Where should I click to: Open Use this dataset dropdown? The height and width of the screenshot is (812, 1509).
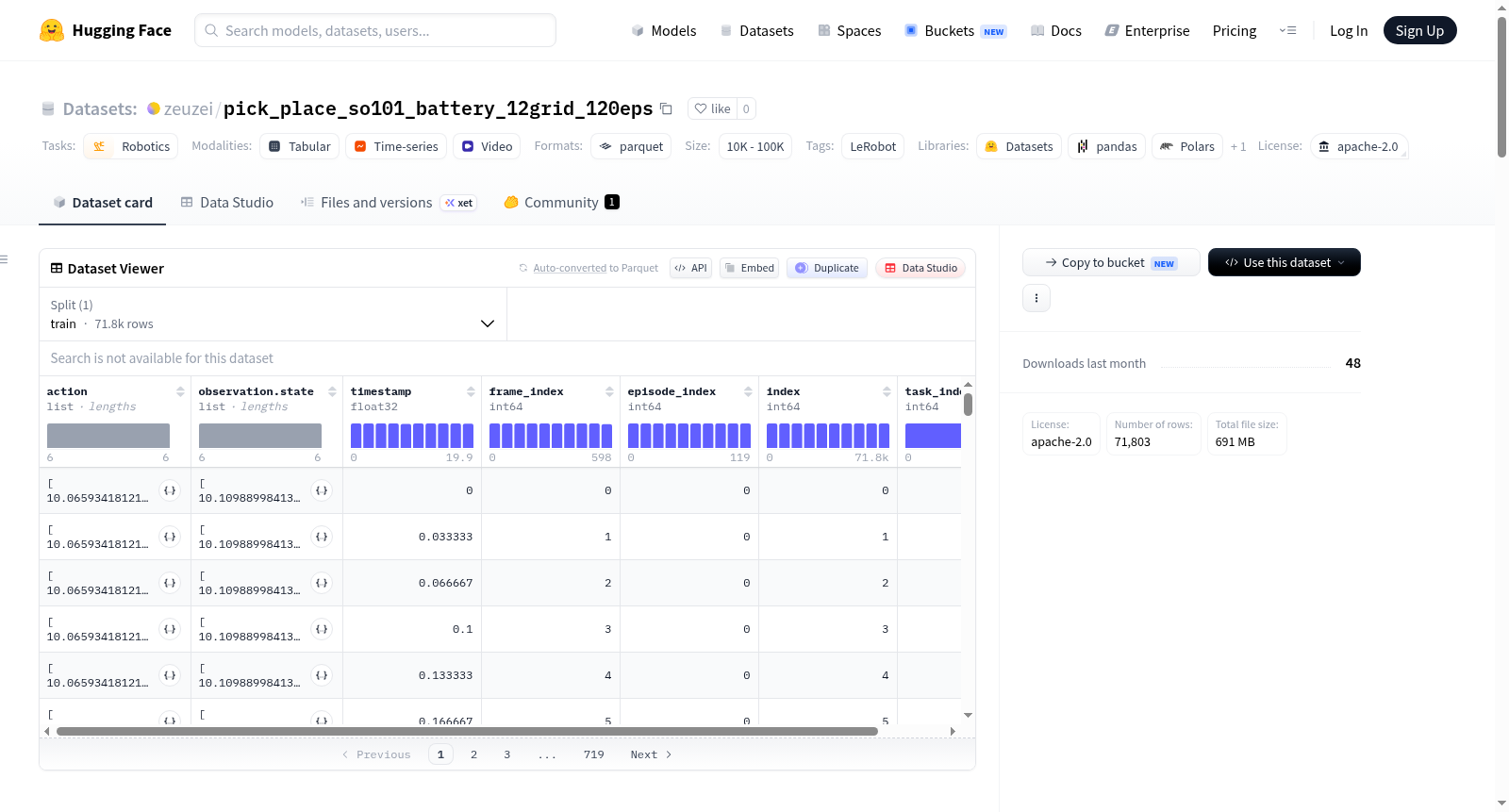click(1285, 262)
